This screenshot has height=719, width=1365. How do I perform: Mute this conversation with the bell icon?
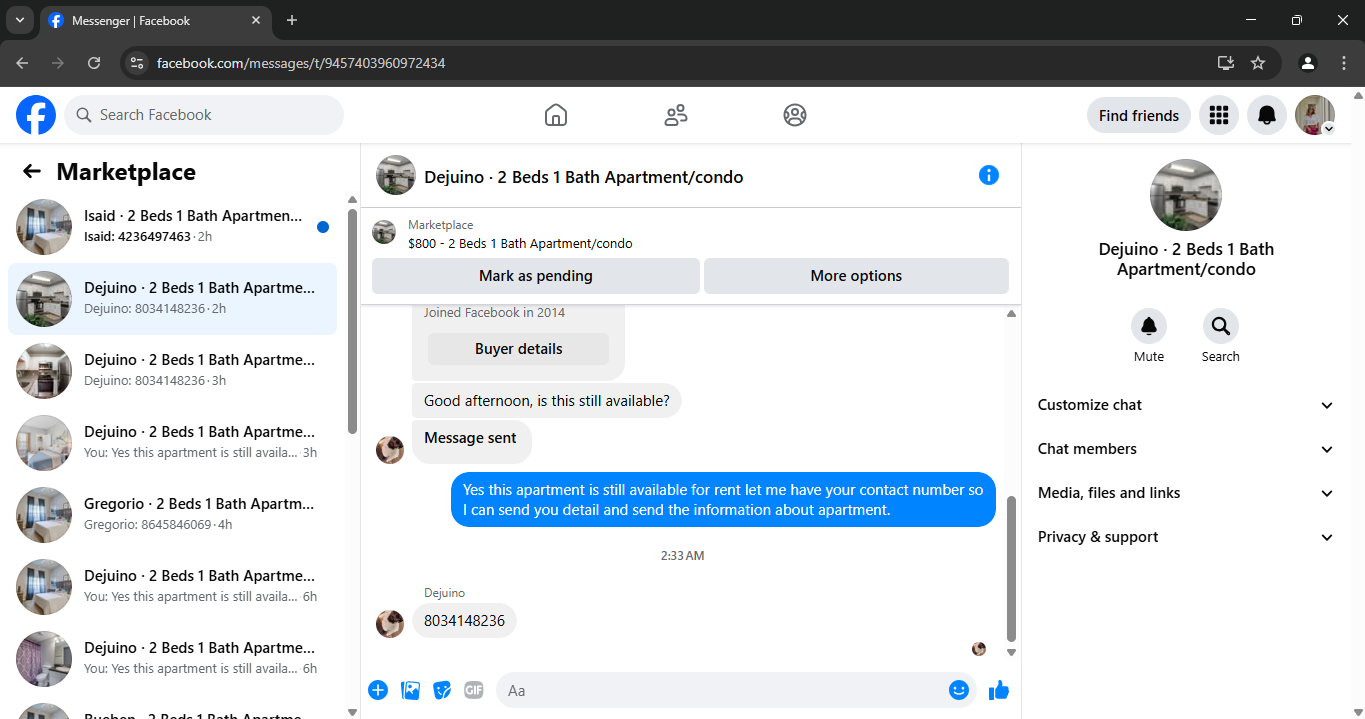1149,326
